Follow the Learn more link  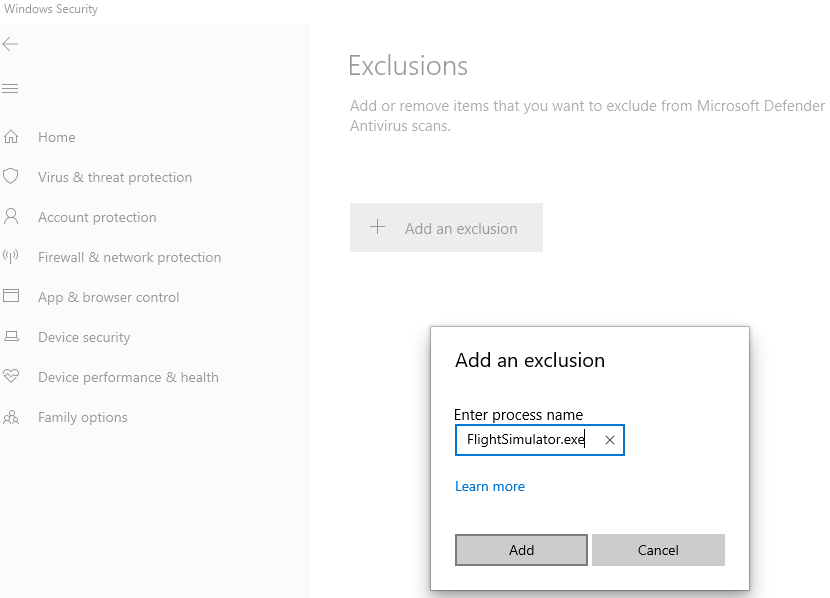click(x=490, y=487)
